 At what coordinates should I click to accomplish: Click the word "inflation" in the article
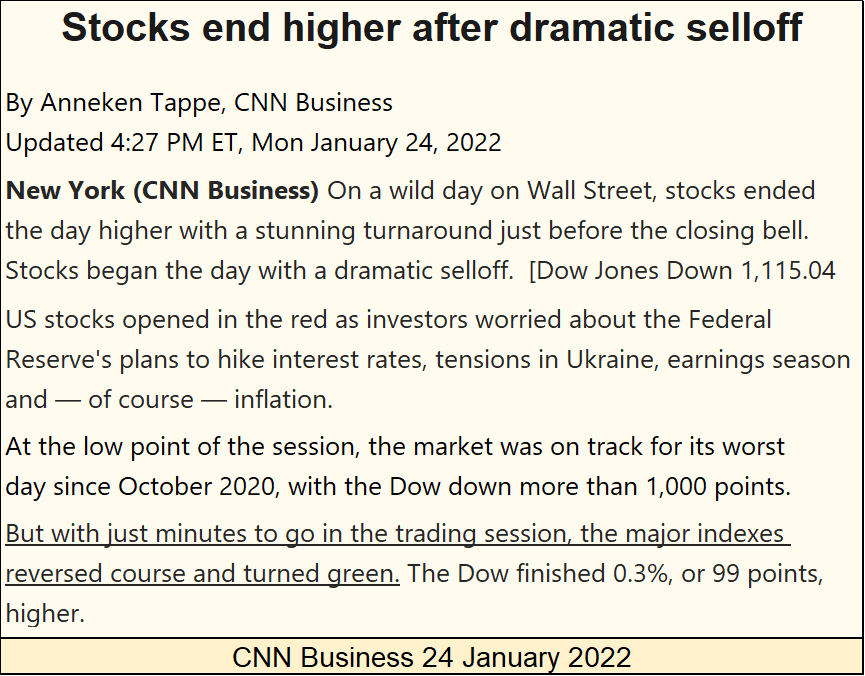tap(284, 400)
